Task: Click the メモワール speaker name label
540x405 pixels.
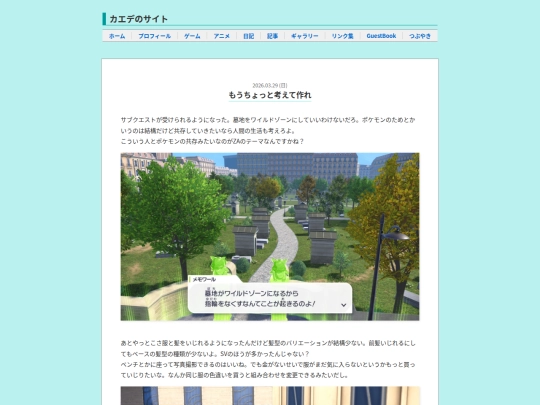Action: pos(204,279)
